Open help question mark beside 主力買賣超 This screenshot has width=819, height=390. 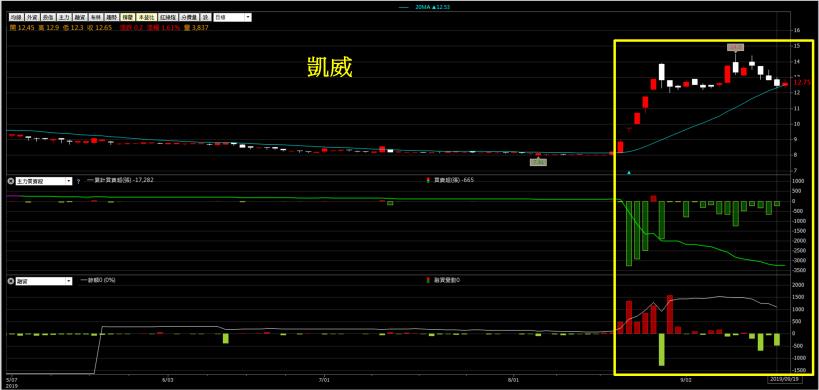click(78, 181)
